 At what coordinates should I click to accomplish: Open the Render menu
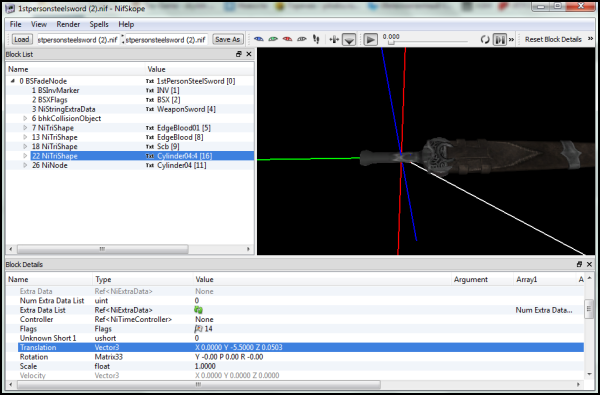[x=68, y=24]
